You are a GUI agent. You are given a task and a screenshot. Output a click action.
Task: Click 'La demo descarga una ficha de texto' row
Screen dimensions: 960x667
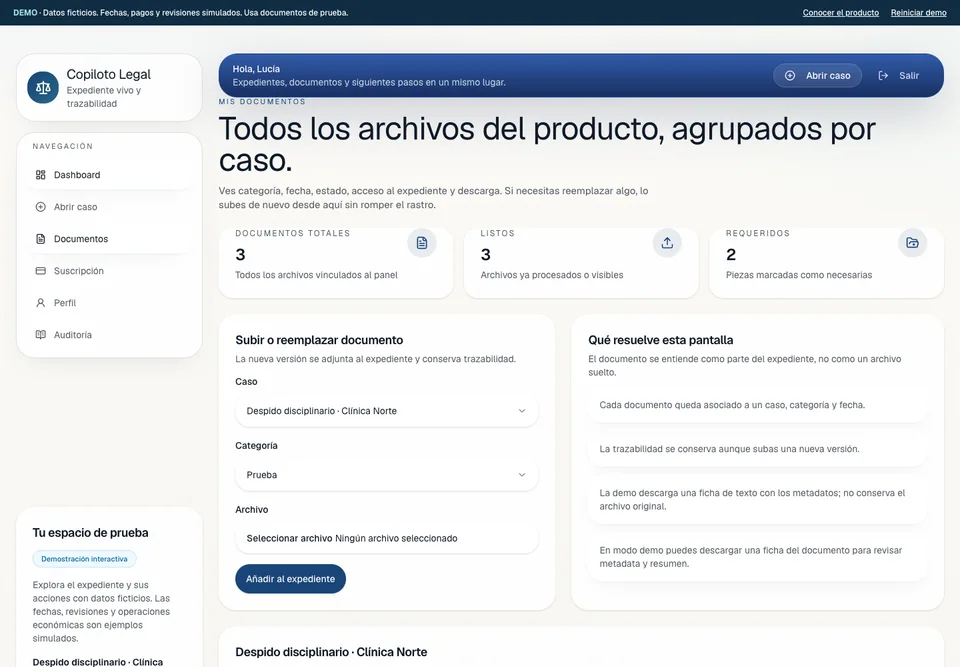click(757, 500)
